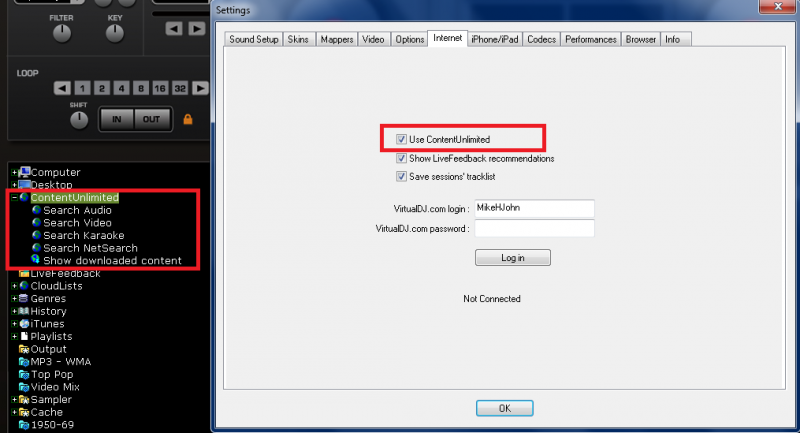Image resolution: width=800 pixels, height=433 pixels.
Task: Click the LiveFeedback folder icon
Action: coord(24,274)
